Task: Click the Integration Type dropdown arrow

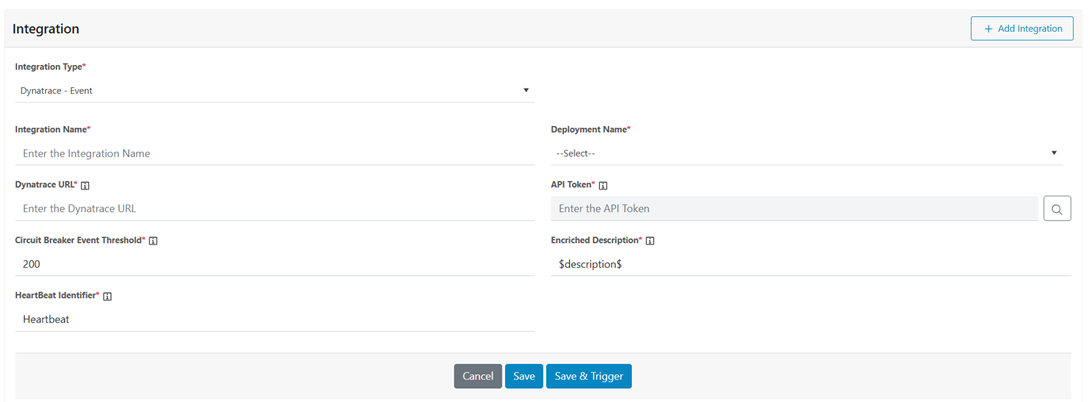Action: click(526, 90)
